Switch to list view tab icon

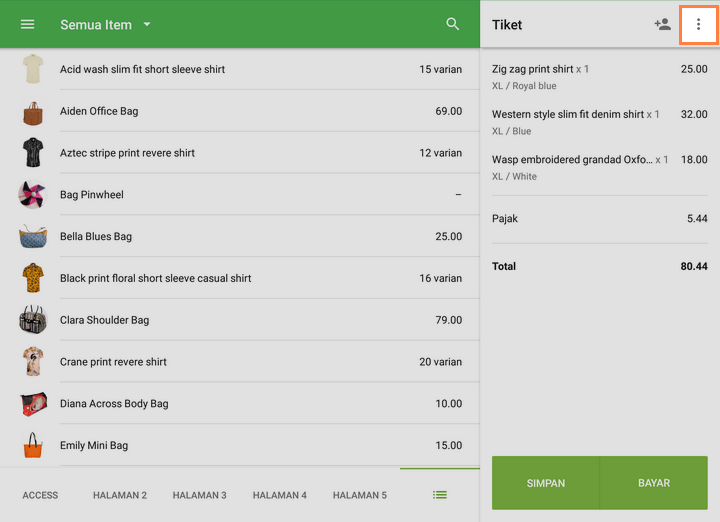440,495
